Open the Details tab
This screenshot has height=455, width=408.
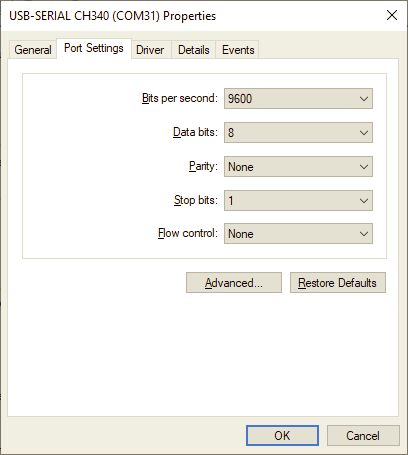pos(194,50)
